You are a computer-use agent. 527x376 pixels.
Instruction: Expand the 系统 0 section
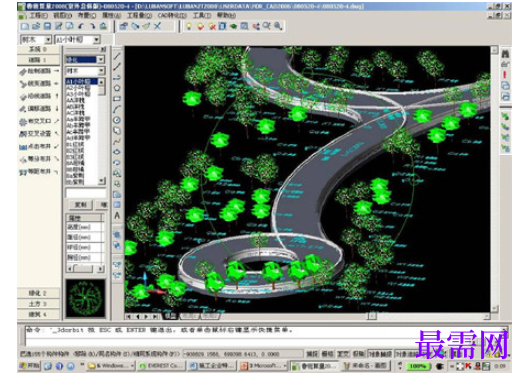(x=38, y=49)
